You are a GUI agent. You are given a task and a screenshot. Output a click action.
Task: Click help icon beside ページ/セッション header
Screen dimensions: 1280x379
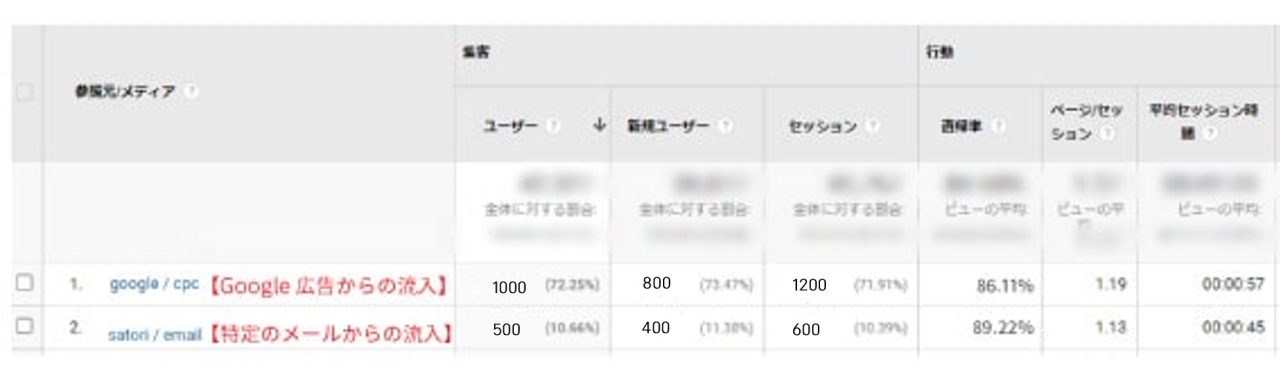[x=1106, y=134]
